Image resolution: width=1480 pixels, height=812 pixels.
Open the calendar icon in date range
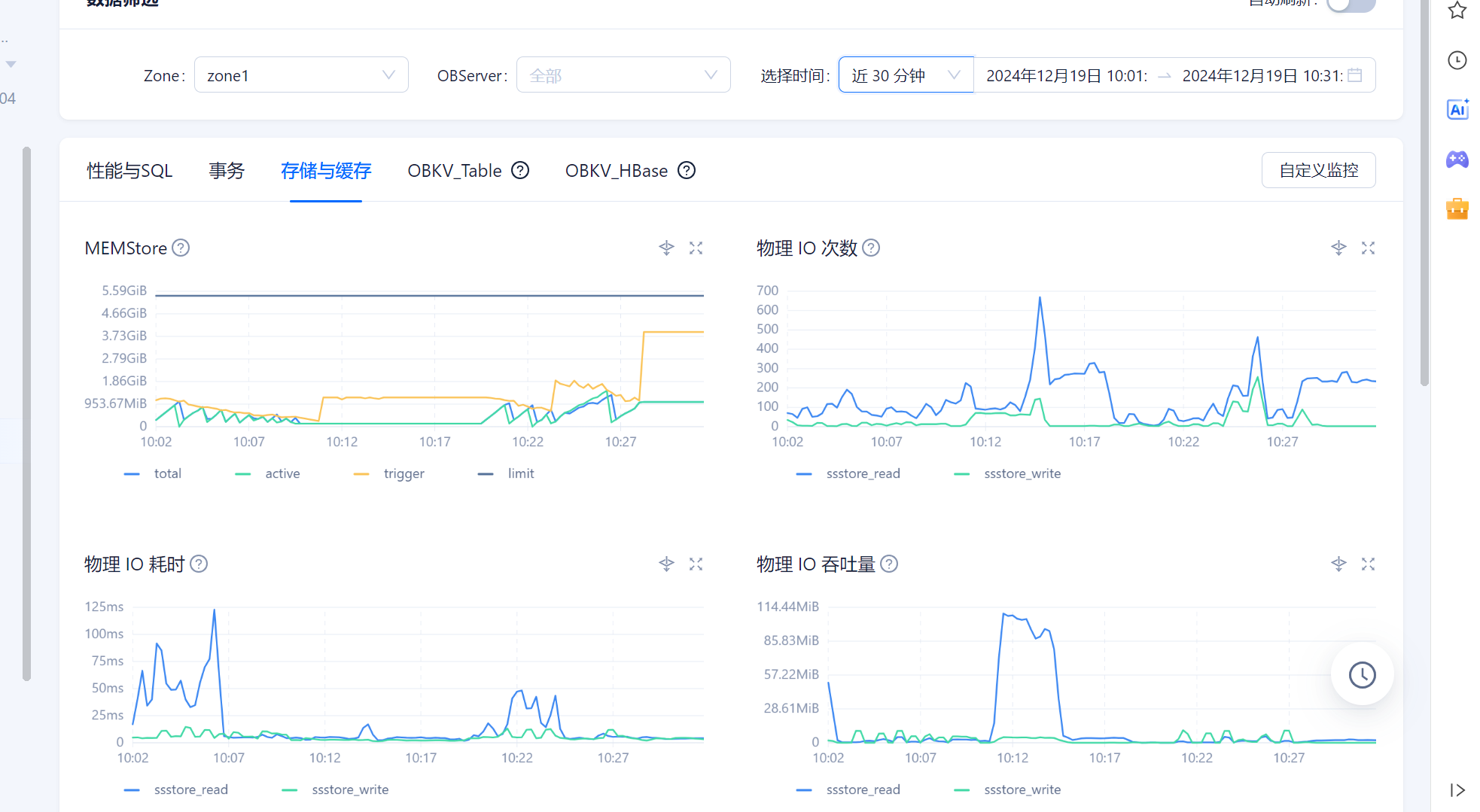coord(1355,75)
